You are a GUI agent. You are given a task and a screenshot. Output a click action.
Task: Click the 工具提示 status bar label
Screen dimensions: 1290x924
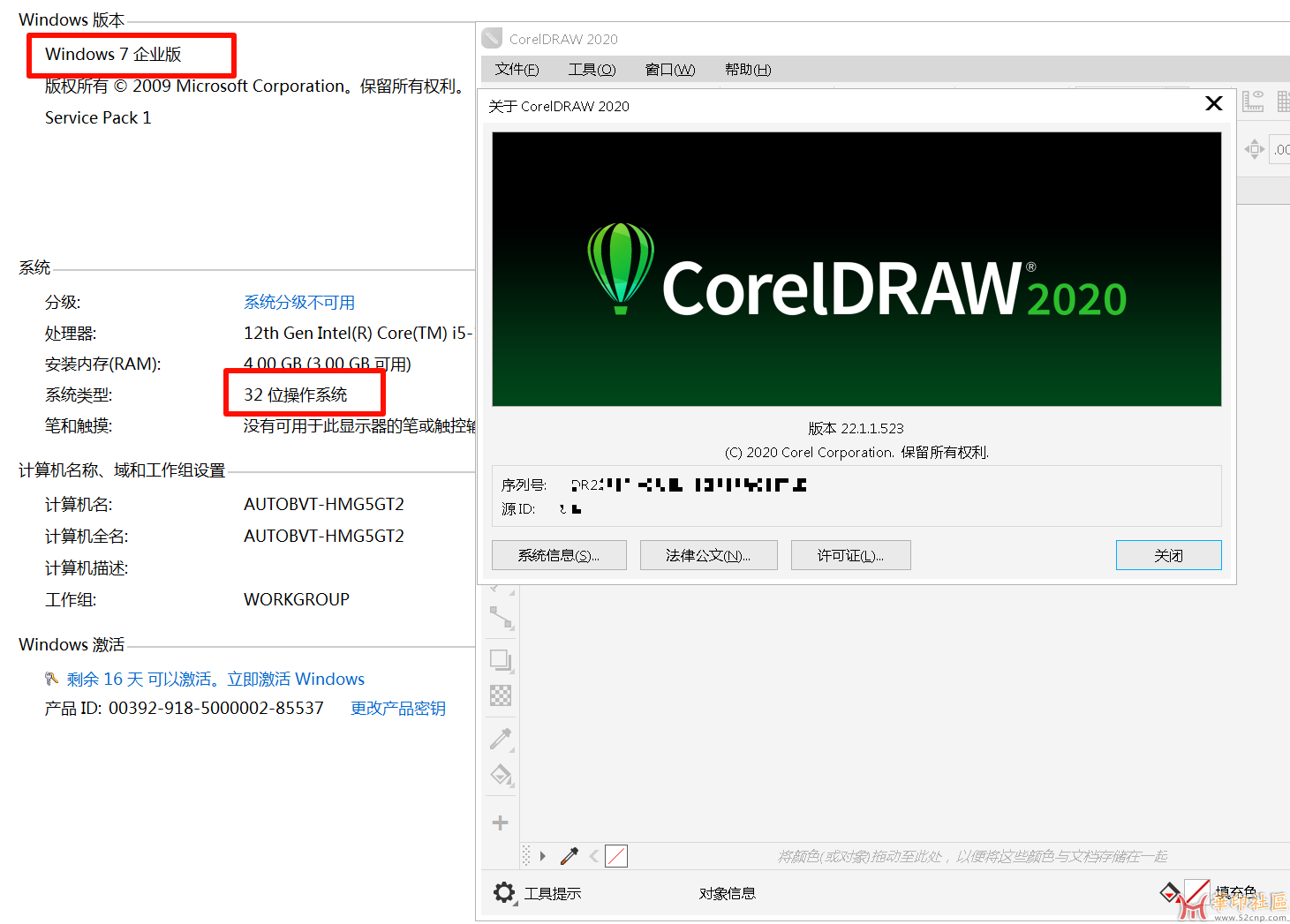coord(553,893)
